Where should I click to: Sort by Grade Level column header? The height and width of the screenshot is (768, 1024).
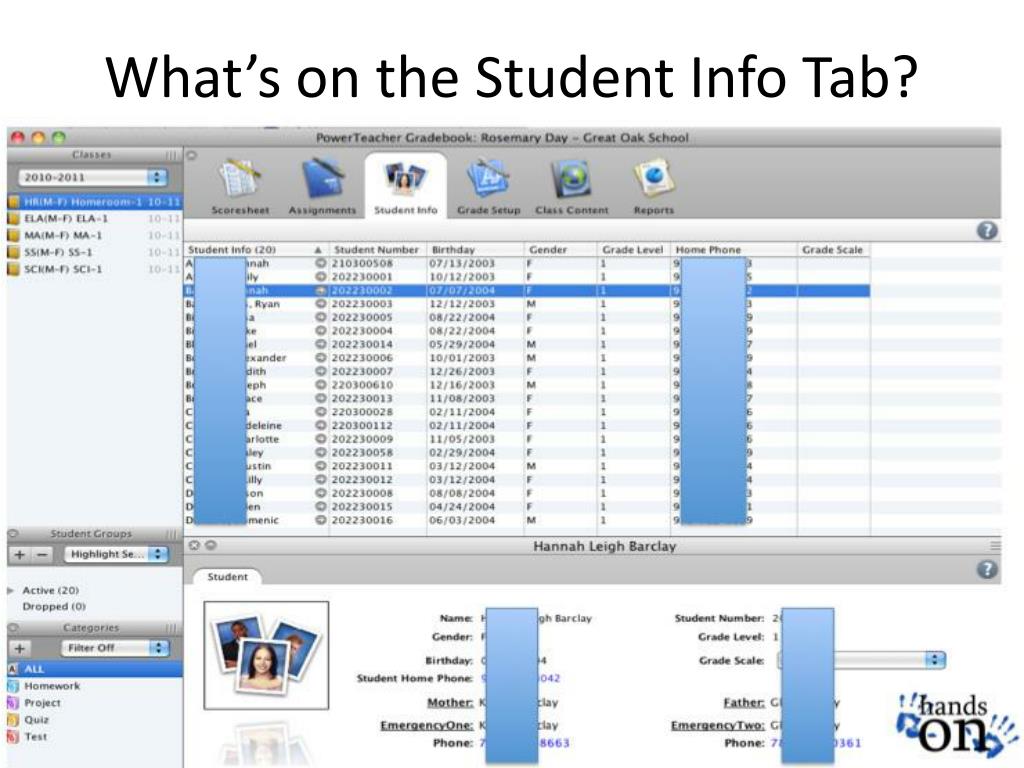pyautogui.click(x=633, y=249)
